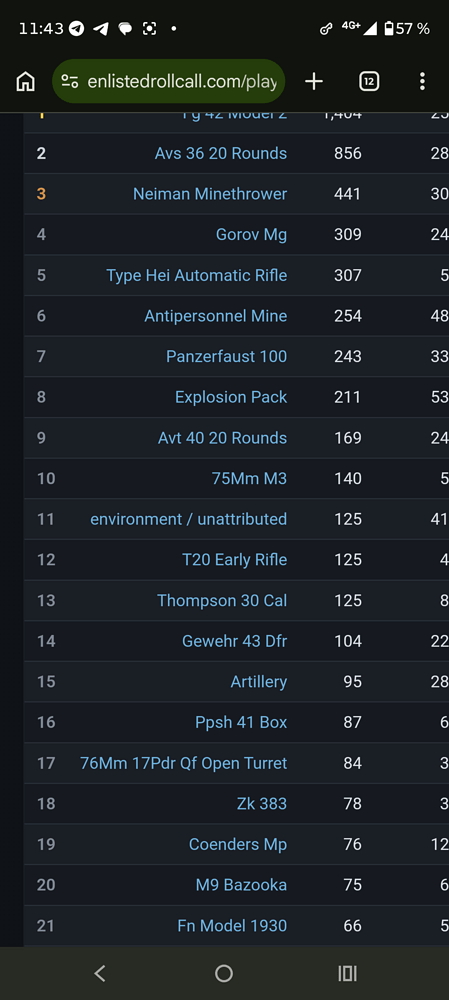Open the Antipersonnel Mine link

pos(216,316)
